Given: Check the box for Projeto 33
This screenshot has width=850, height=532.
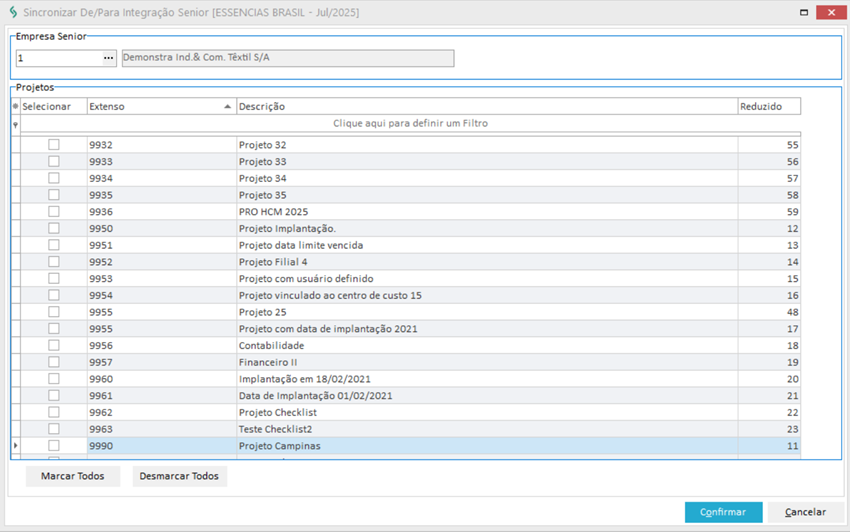Looking at the screenshot, I should click(54, 162).
